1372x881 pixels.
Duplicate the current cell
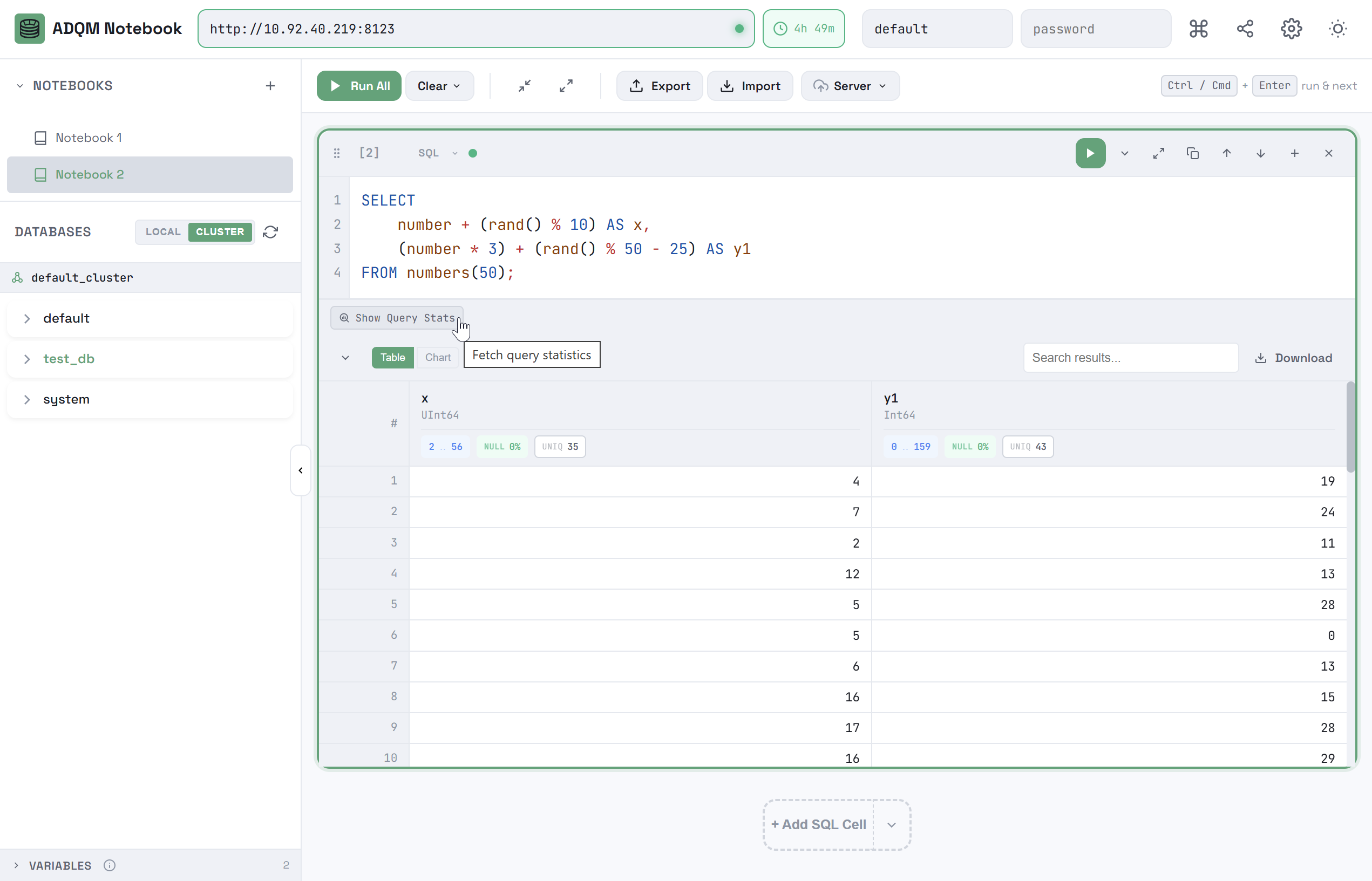coord(1192,153)
